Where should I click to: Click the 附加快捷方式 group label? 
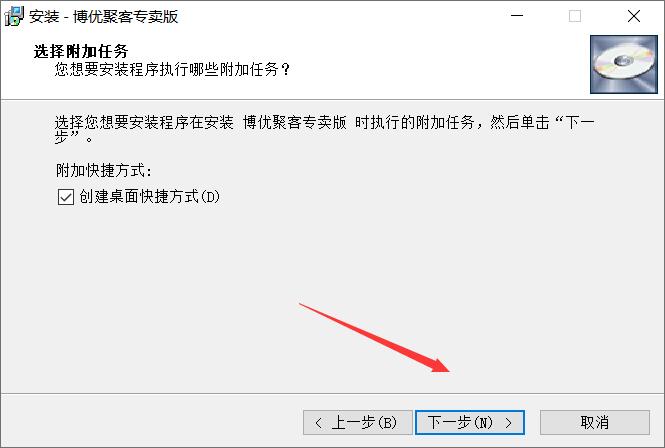(x=103, y=171)
